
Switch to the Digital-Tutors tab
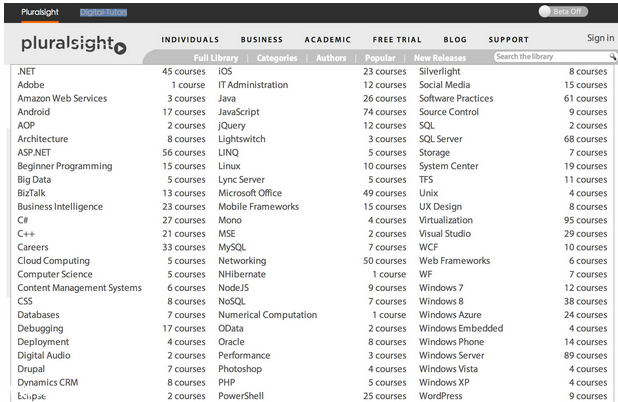coord(104,12)
